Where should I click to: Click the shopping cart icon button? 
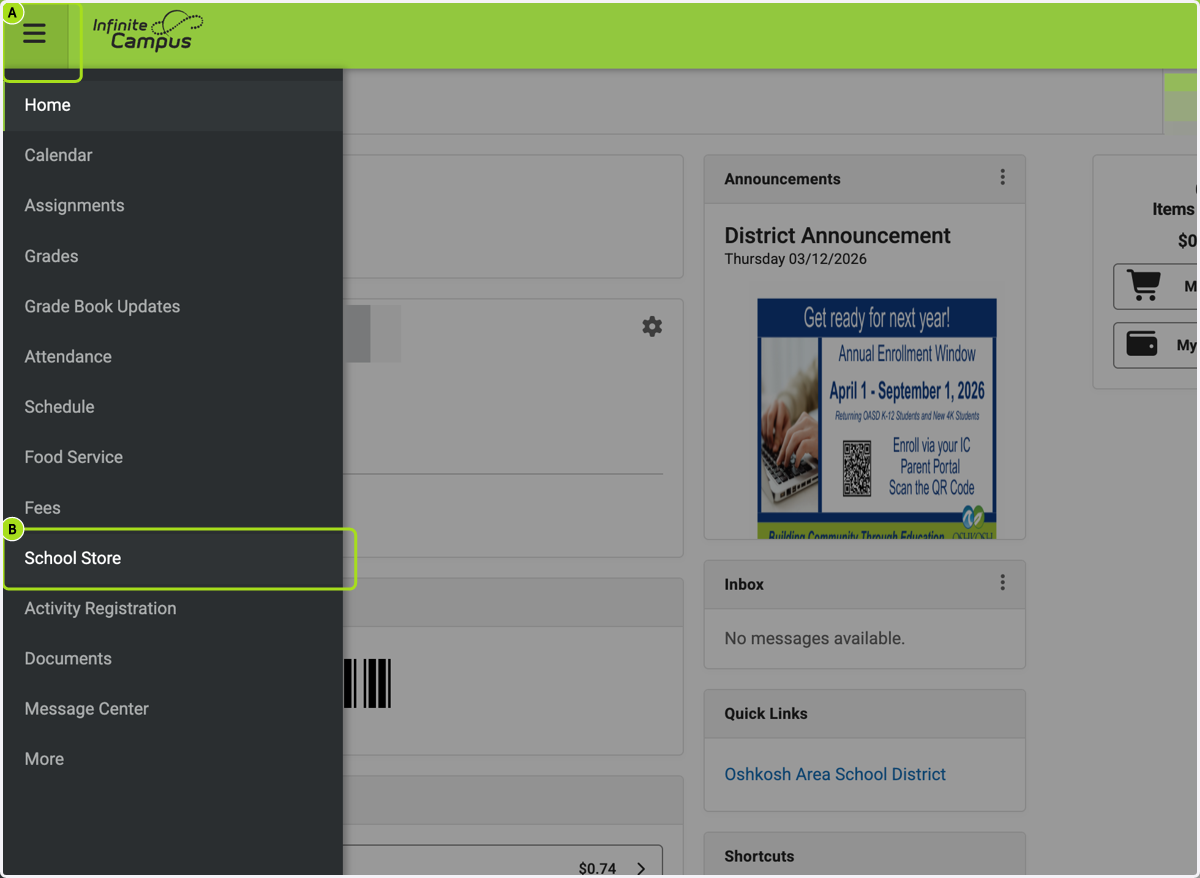(x=1155, y=287)
